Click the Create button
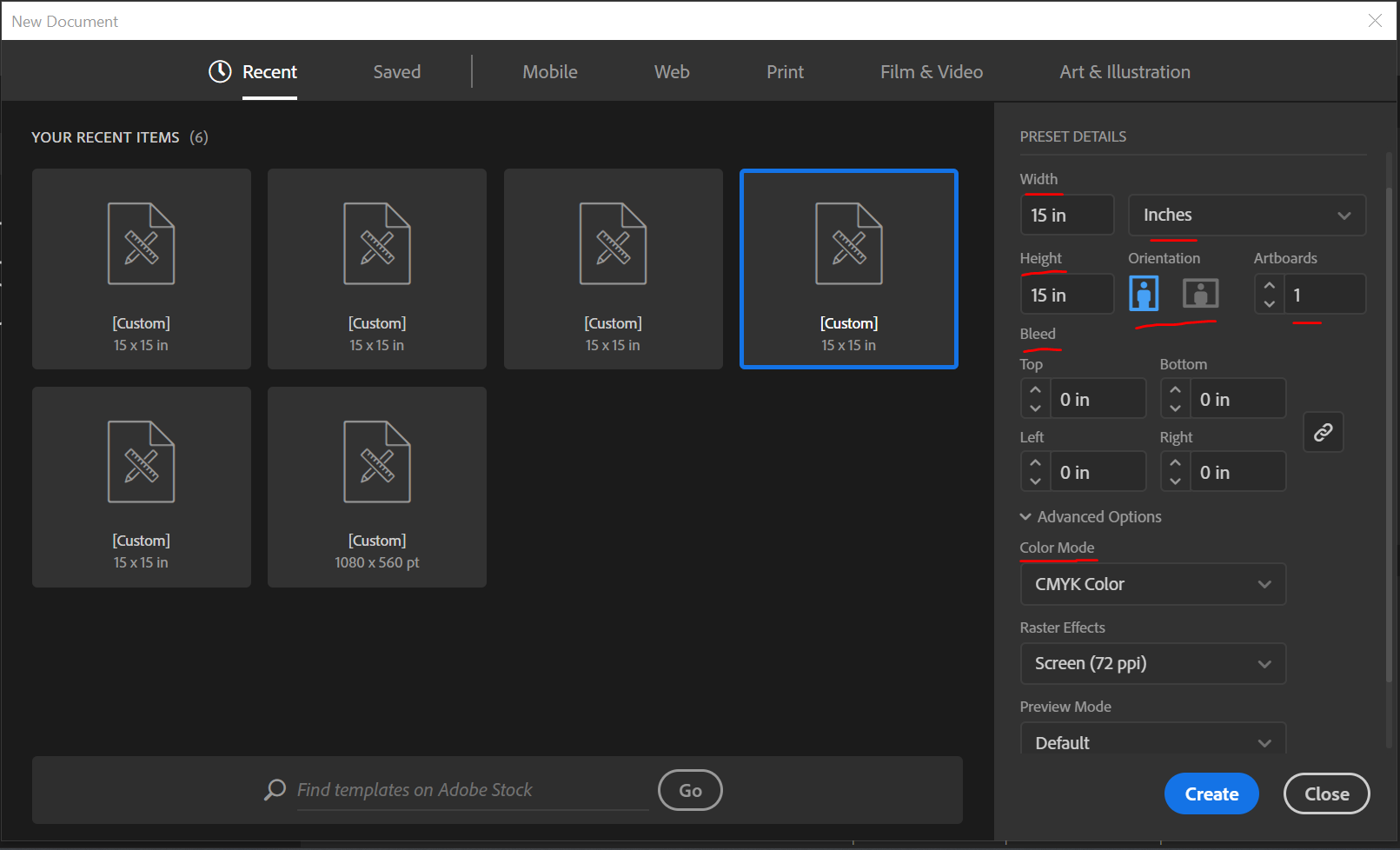The height and width of the screenshot is (850, 1400). [x=1211, y=794]
